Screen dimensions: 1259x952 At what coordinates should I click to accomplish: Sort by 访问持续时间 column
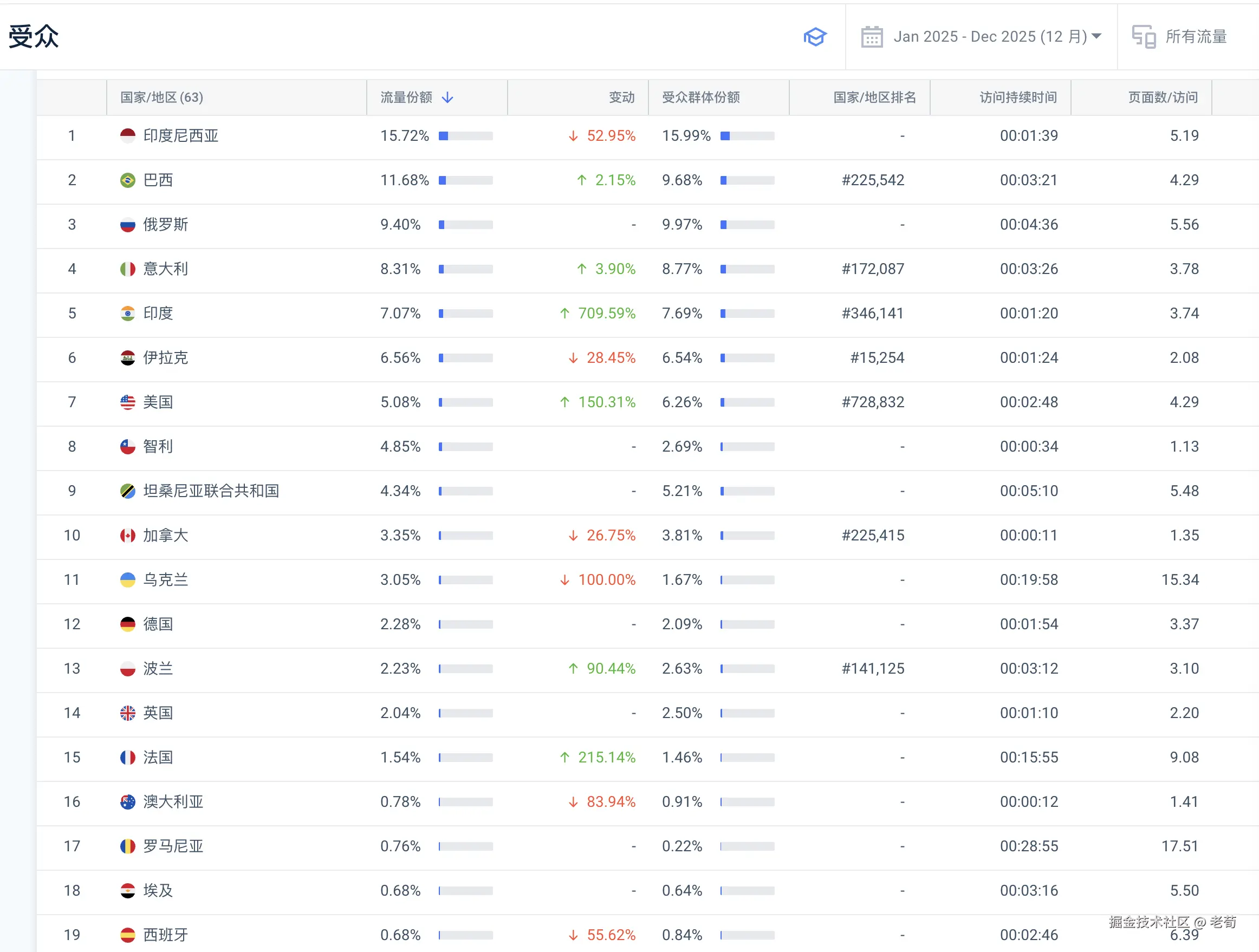click(x=1018, y=98)
